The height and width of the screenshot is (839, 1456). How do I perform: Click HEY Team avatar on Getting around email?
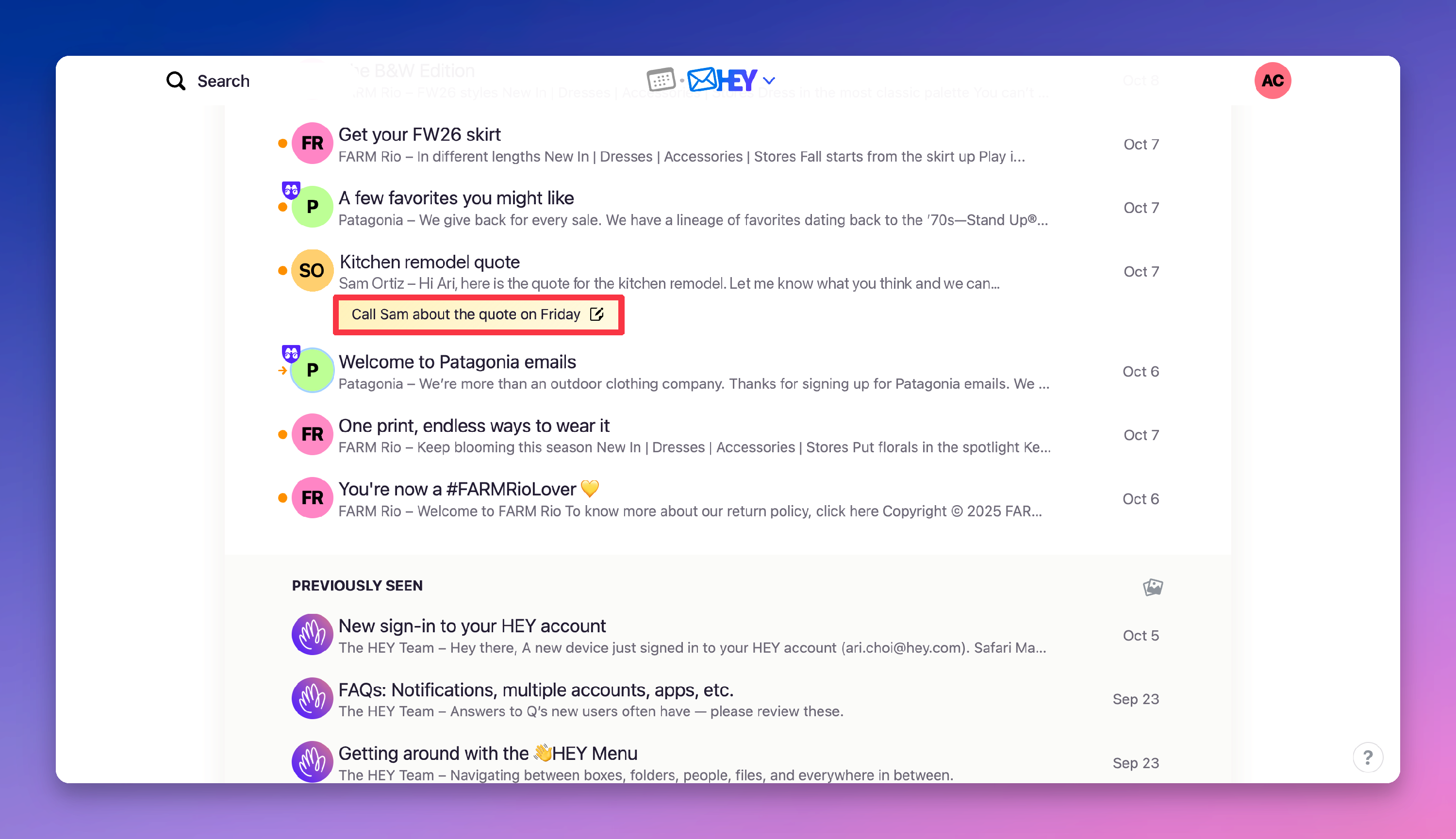pyautogui.click(x=312, y=761)
